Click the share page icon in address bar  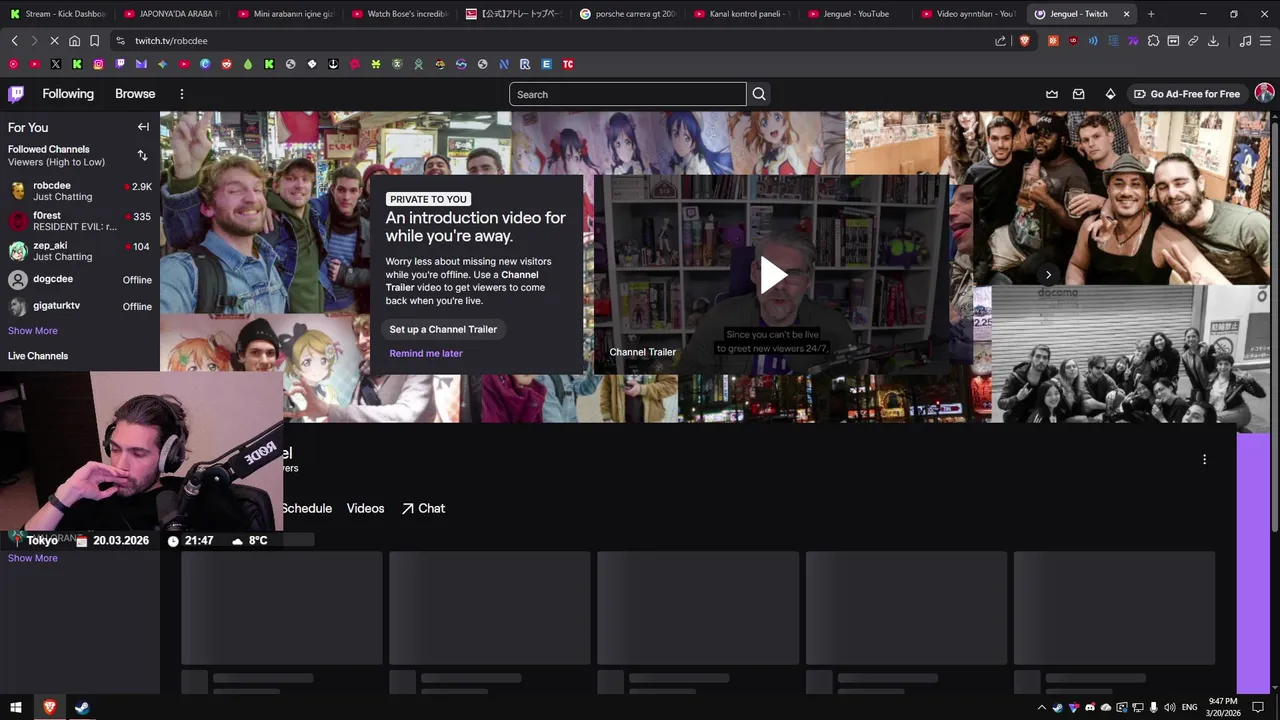click(x=1001, y=41)
